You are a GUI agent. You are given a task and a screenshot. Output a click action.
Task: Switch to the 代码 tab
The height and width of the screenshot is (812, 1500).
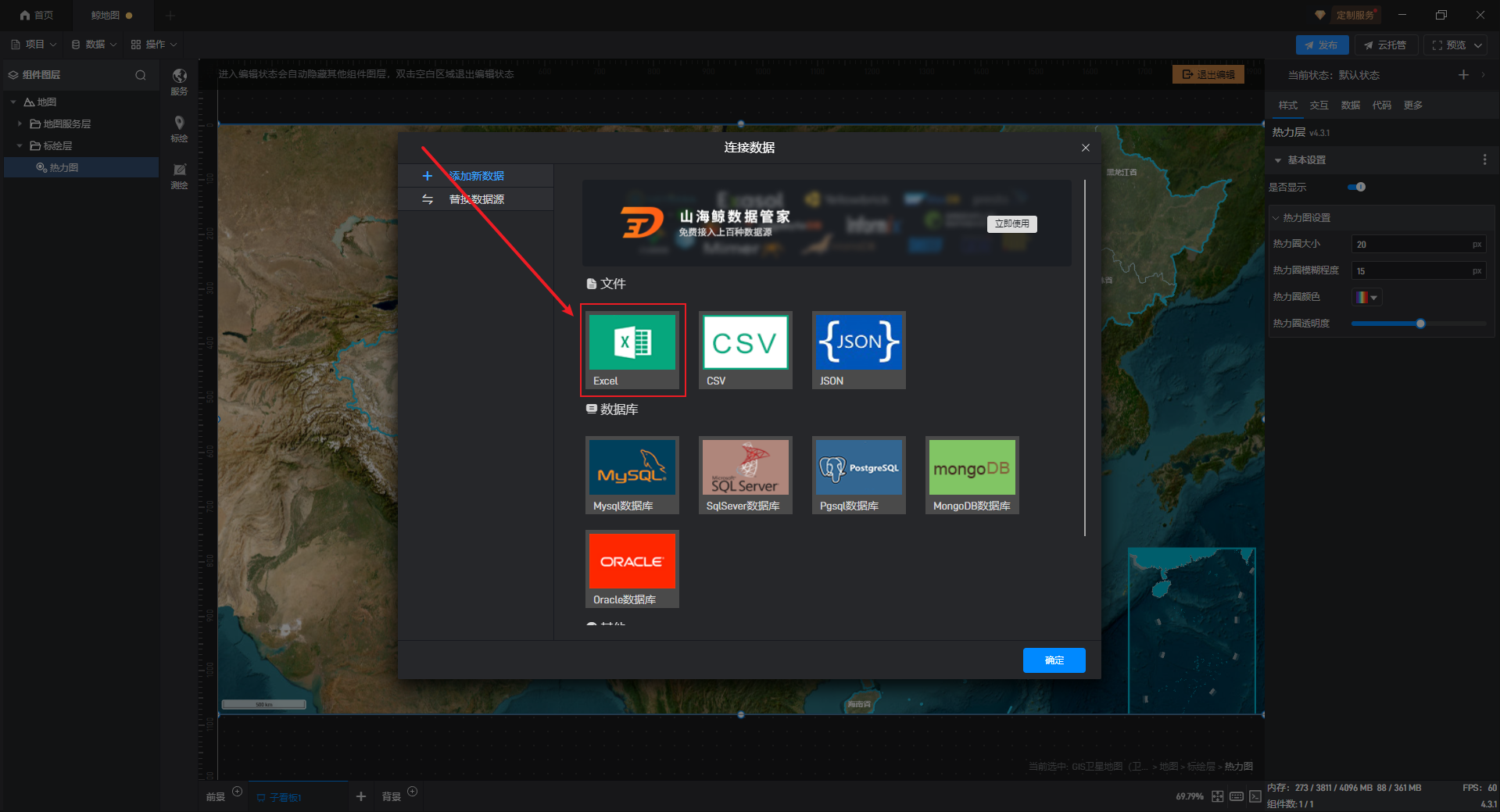point(1381,106)
